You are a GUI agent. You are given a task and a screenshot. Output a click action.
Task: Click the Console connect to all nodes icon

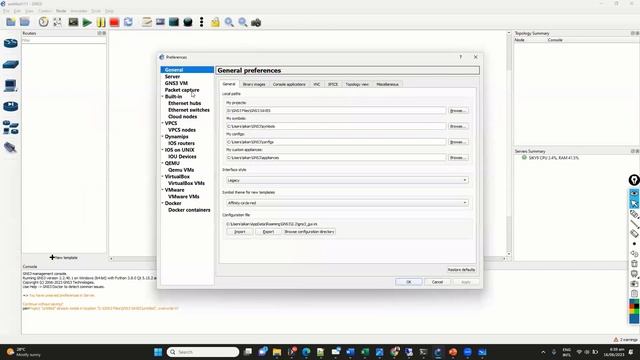(73, 22)
